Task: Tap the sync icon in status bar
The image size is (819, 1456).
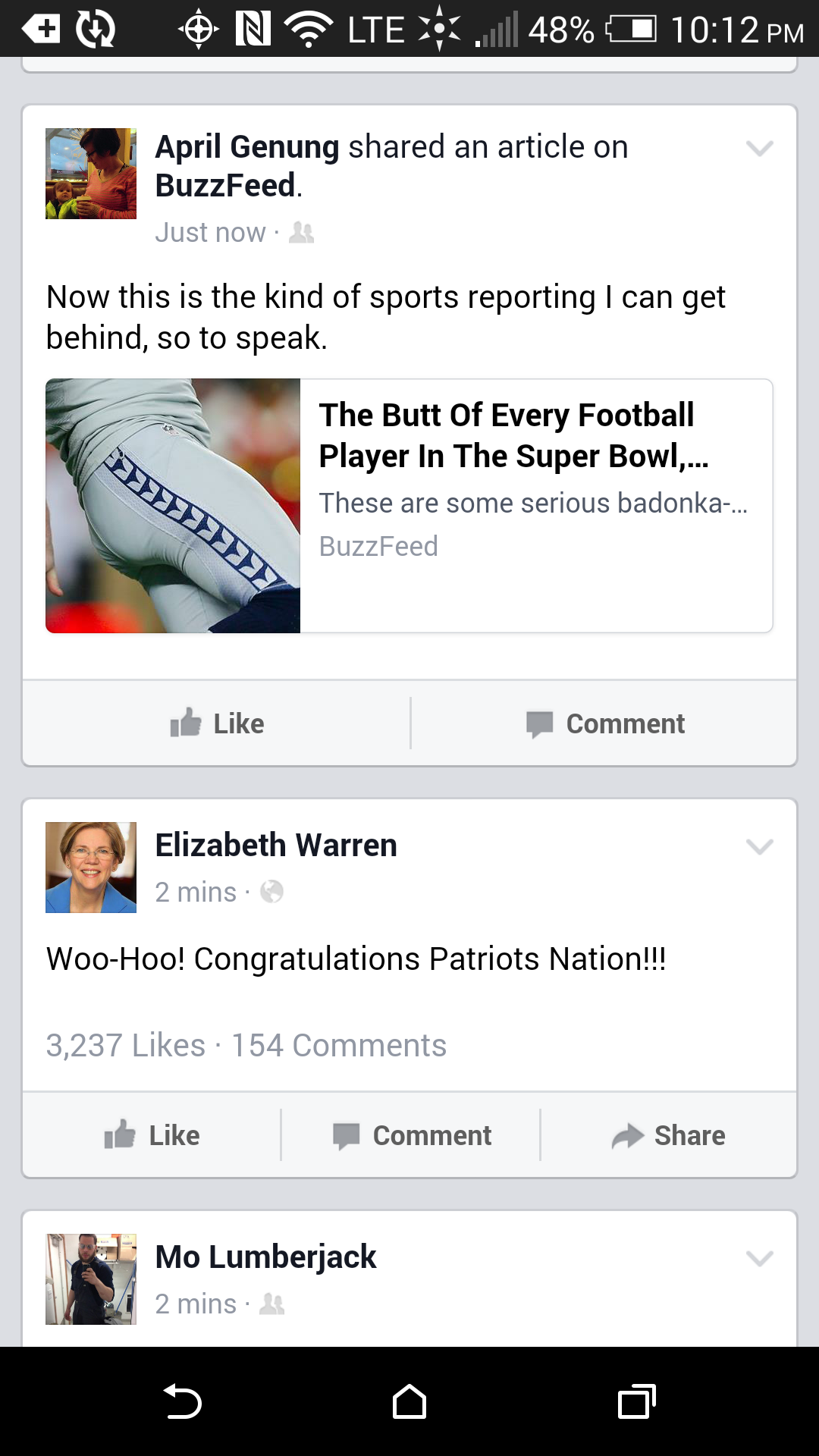Action: pos(96,30)
